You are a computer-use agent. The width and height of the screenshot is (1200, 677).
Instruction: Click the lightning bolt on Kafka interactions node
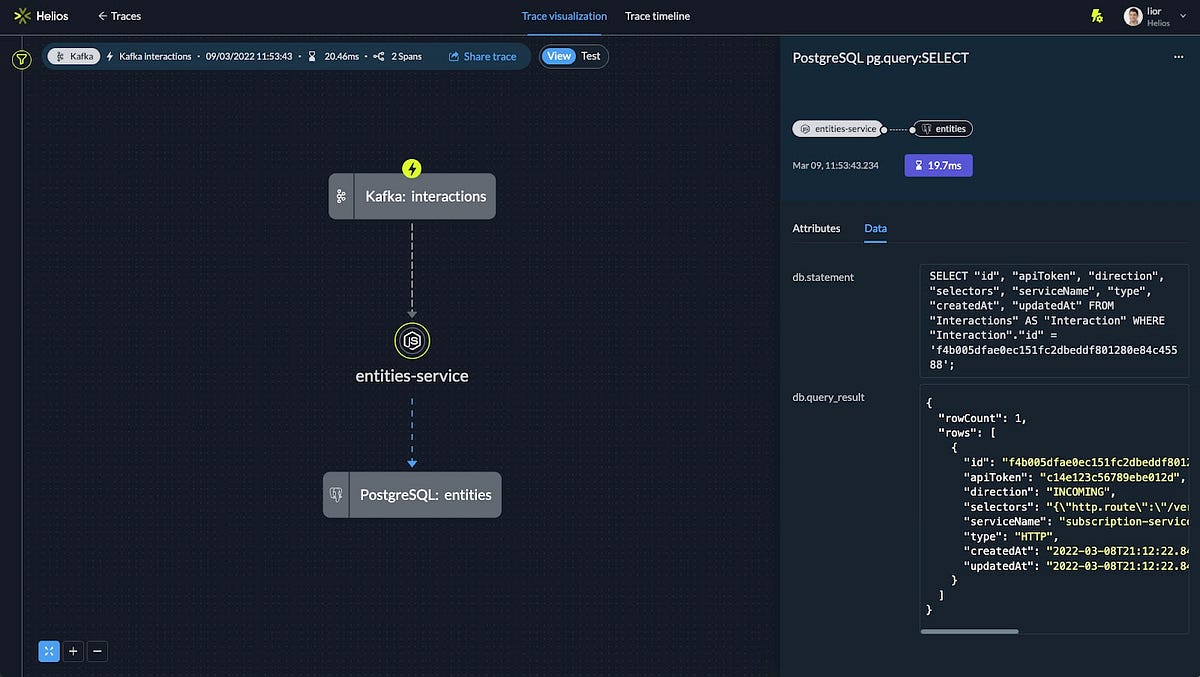point(411,168)
